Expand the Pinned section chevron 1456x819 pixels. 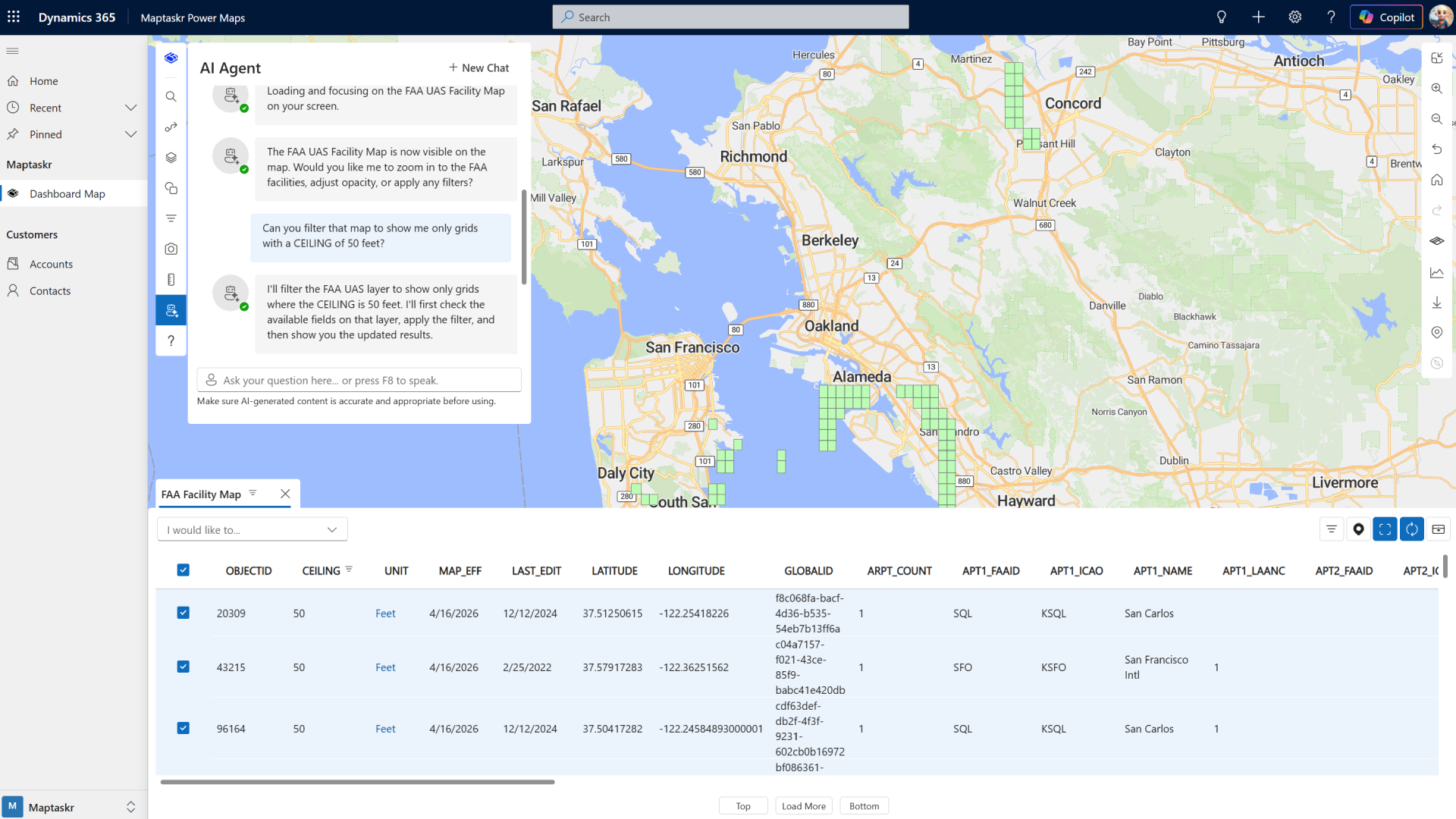coord(130,134)
